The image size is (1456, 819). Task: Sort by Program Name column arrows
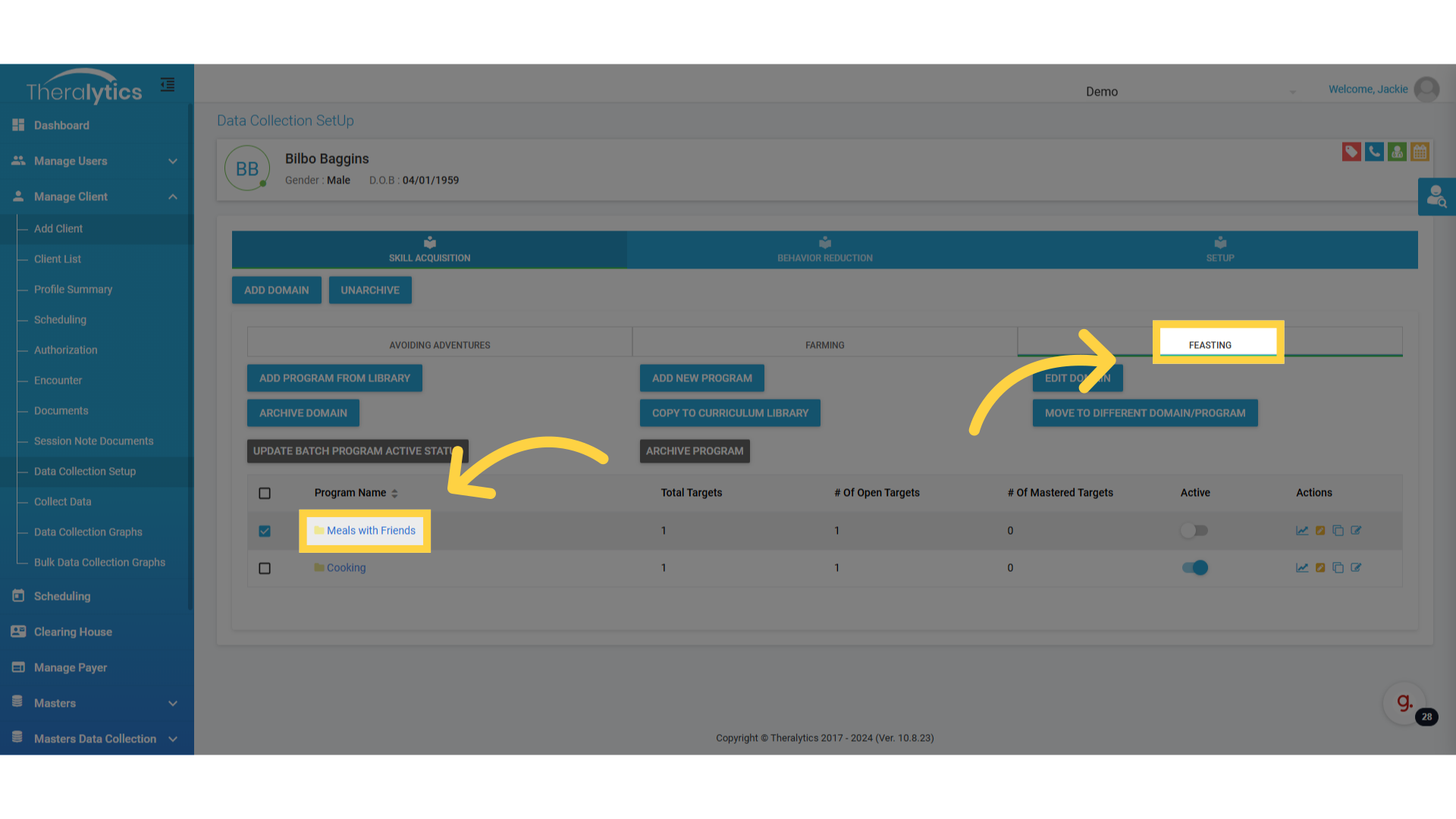(394, 494)
